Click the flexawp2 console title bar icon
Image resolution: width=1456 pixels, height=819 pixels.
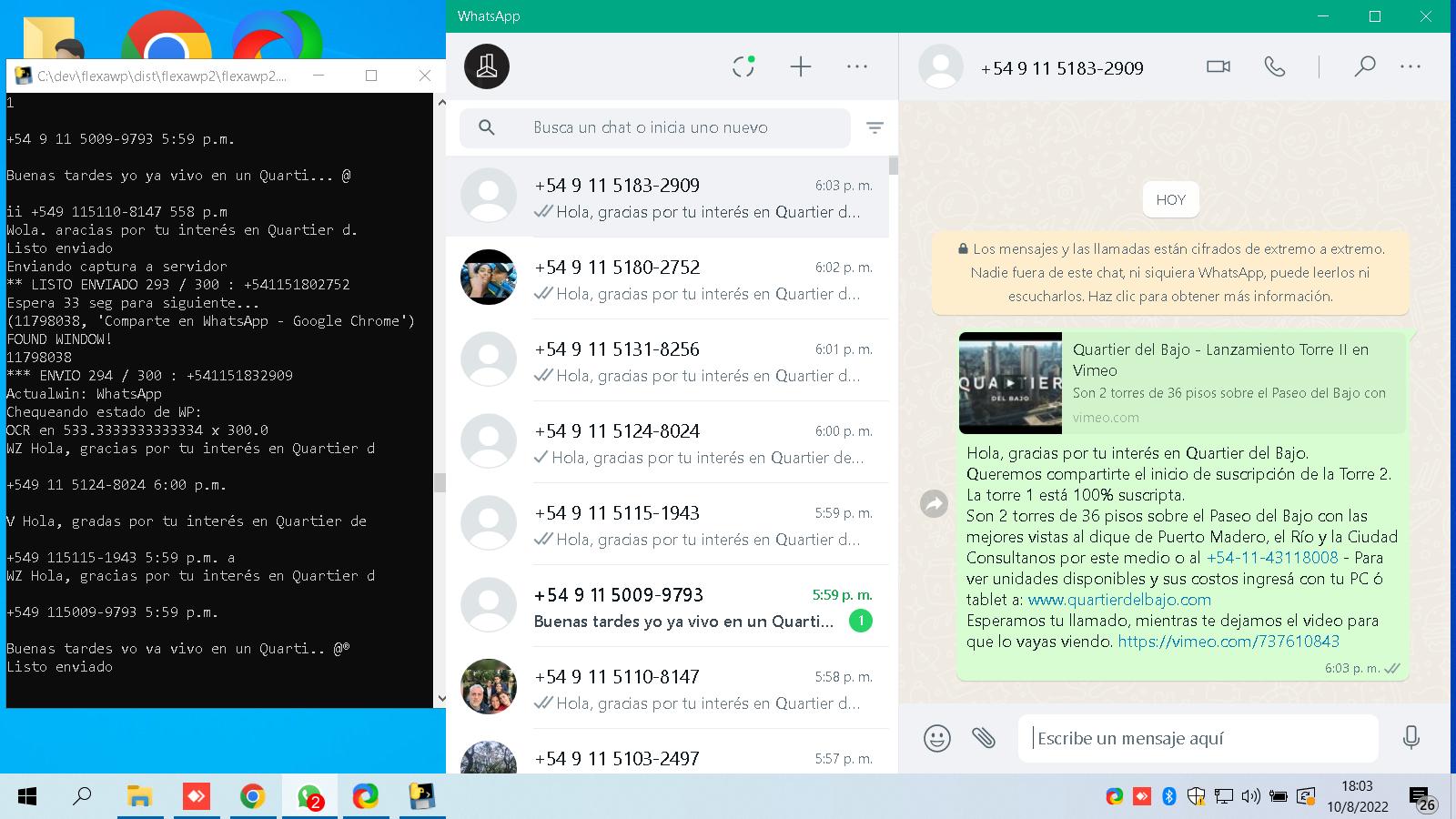[22, 76]
